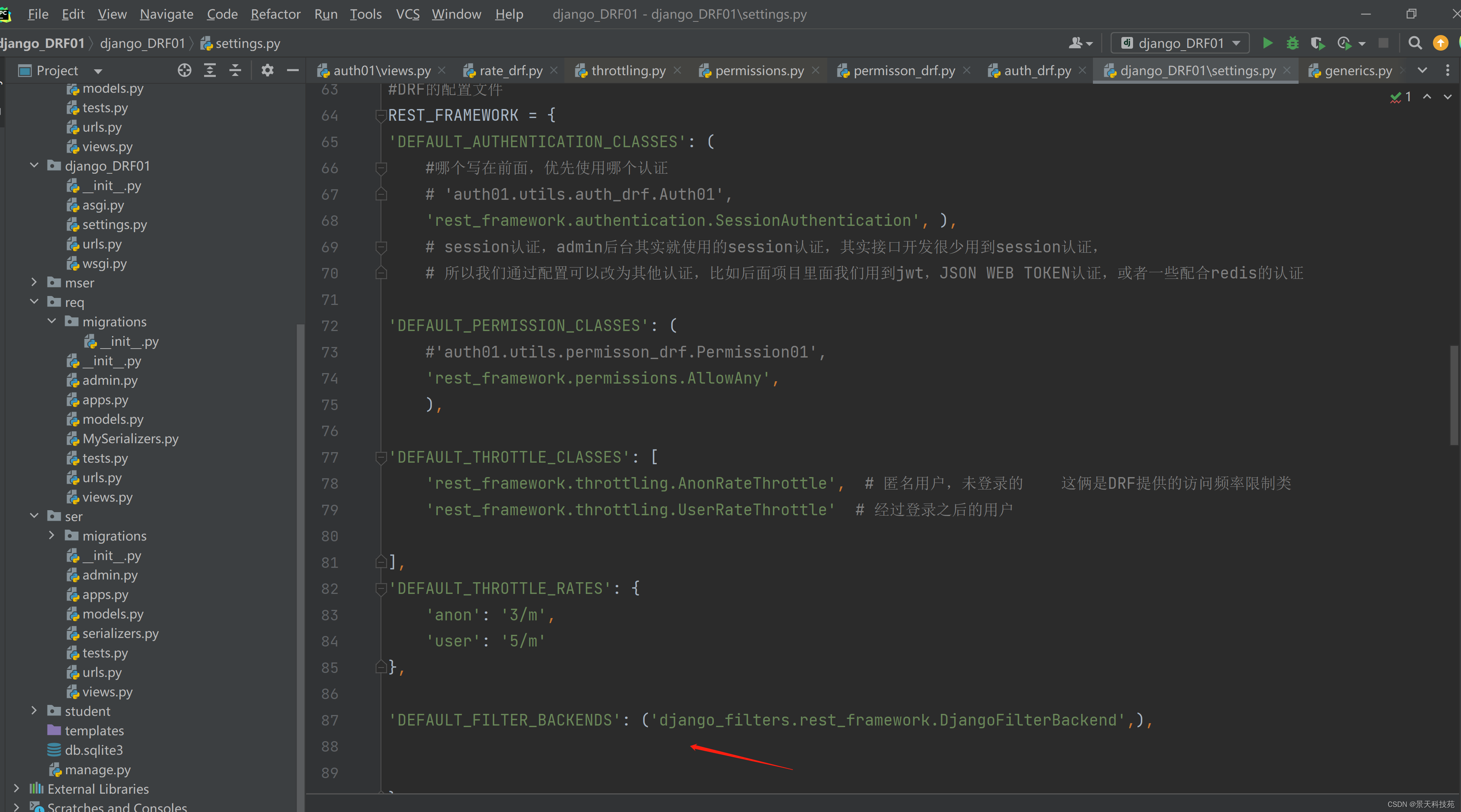Open the Refactor menu
The image size is (1461, 812).
tap(275, 14)
